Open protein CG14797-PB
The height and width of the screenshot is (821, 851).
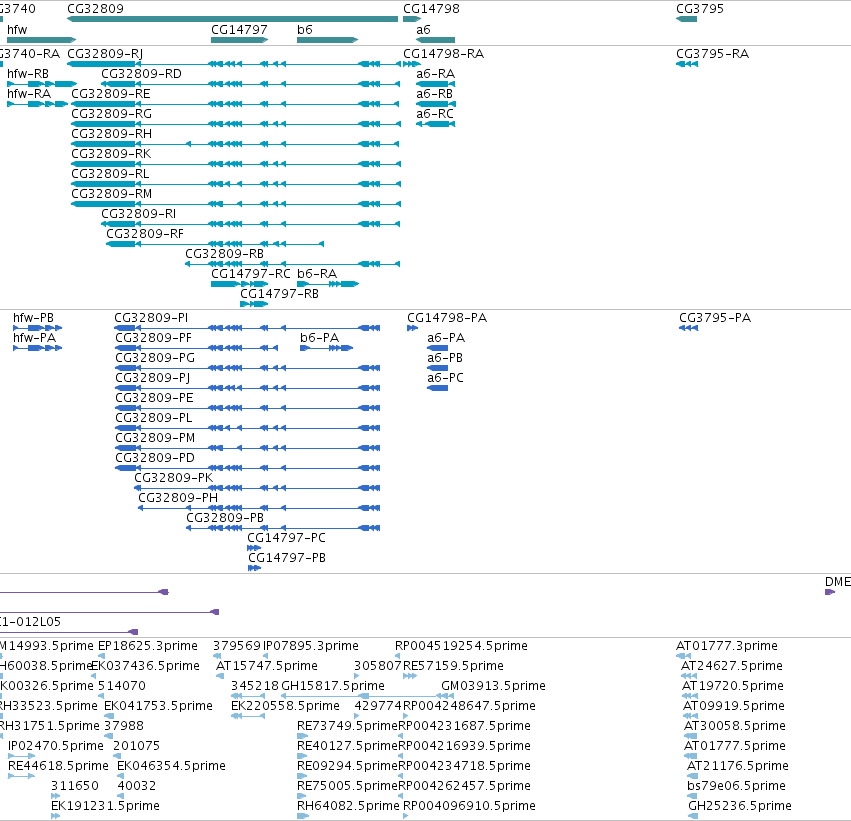(255, 568)
